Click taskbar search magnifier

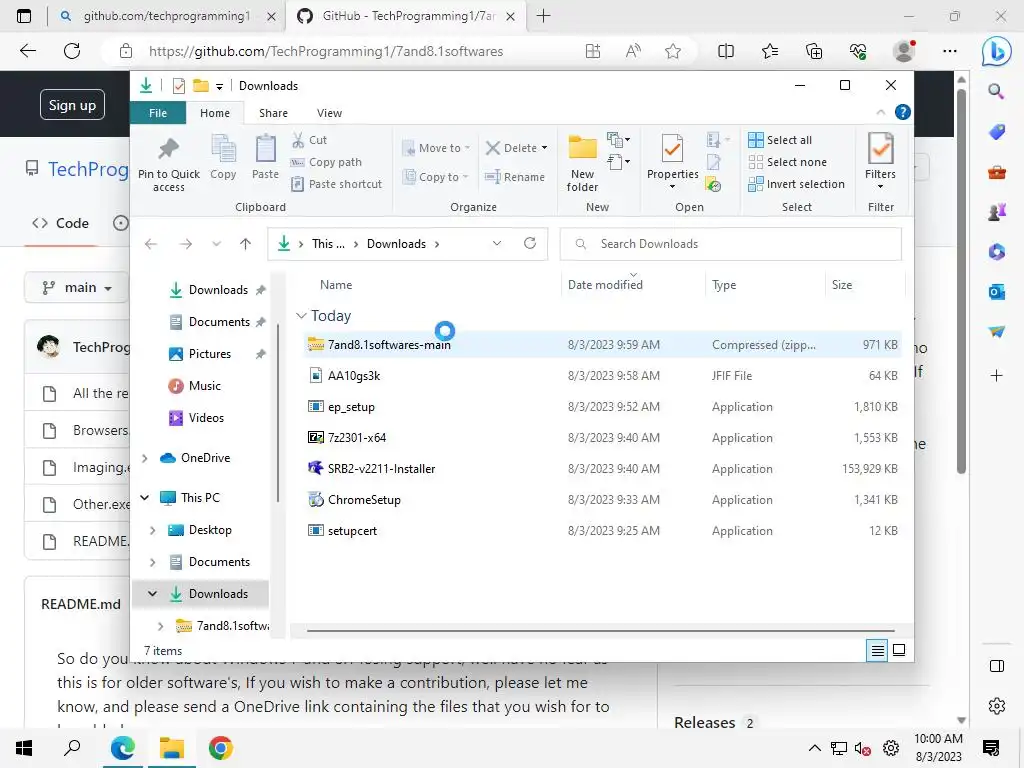pyautogui.click(x=72, y=748)
